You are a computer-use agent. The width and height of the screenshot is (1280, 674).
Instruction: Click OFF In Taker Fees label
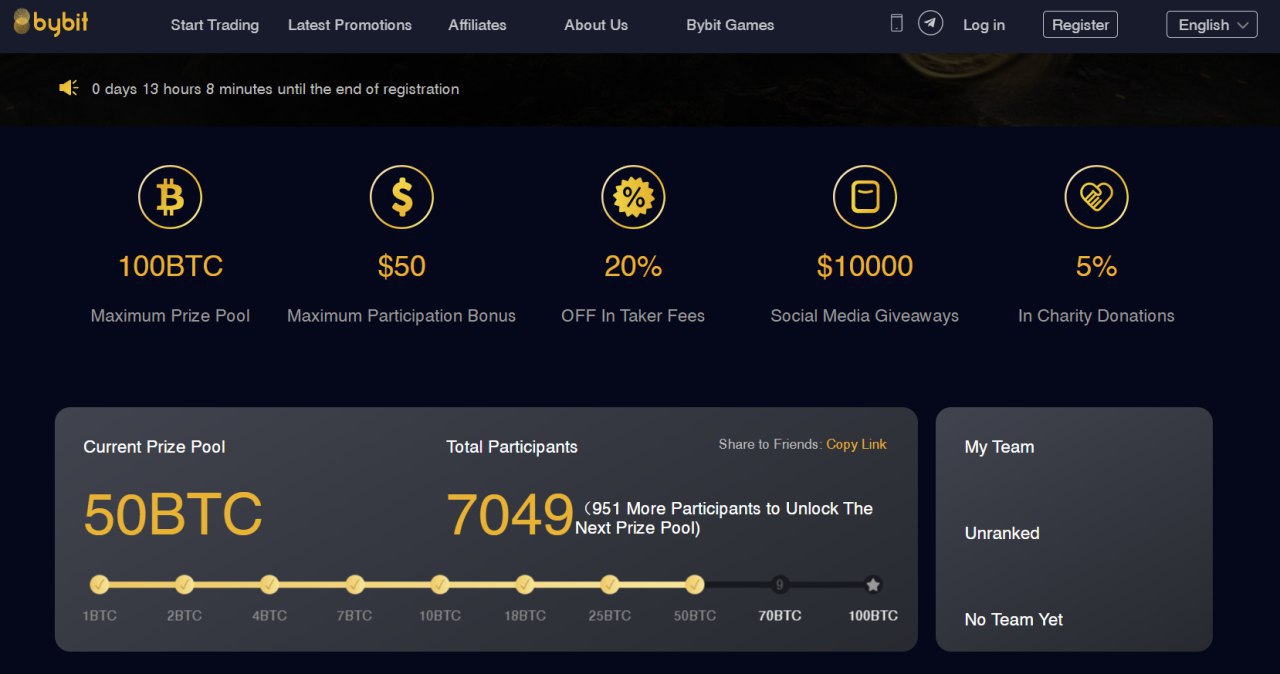(x=633, y=316)
